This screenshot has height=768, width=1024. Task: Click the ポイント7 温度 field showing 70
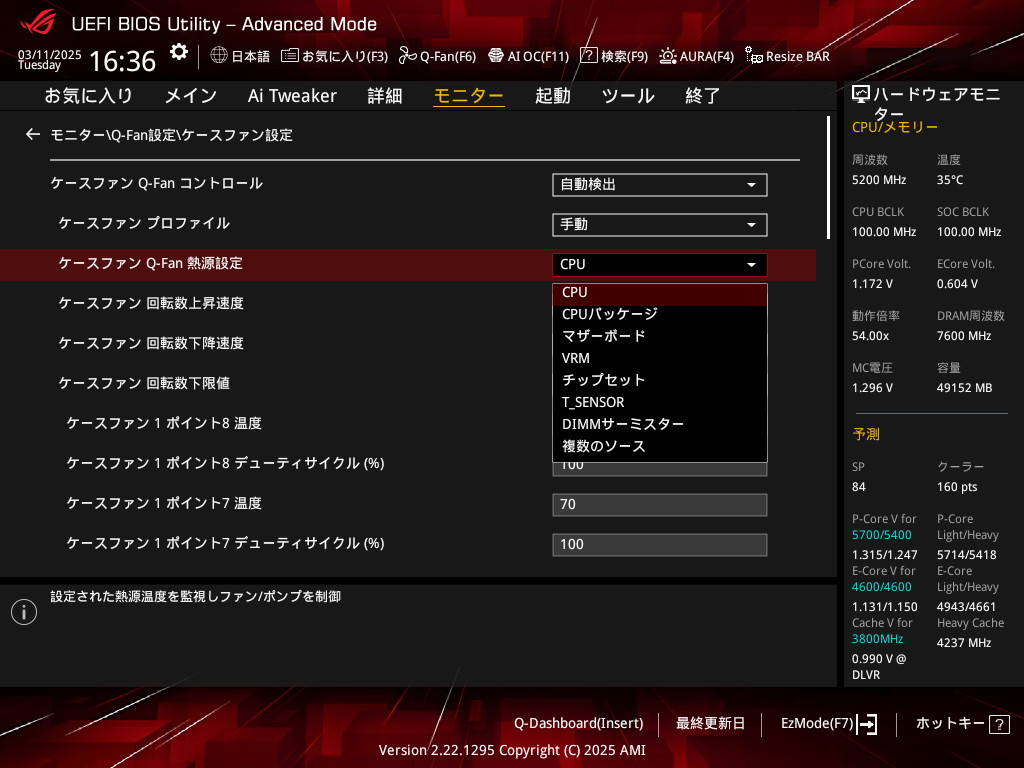[x=660, y=505]
